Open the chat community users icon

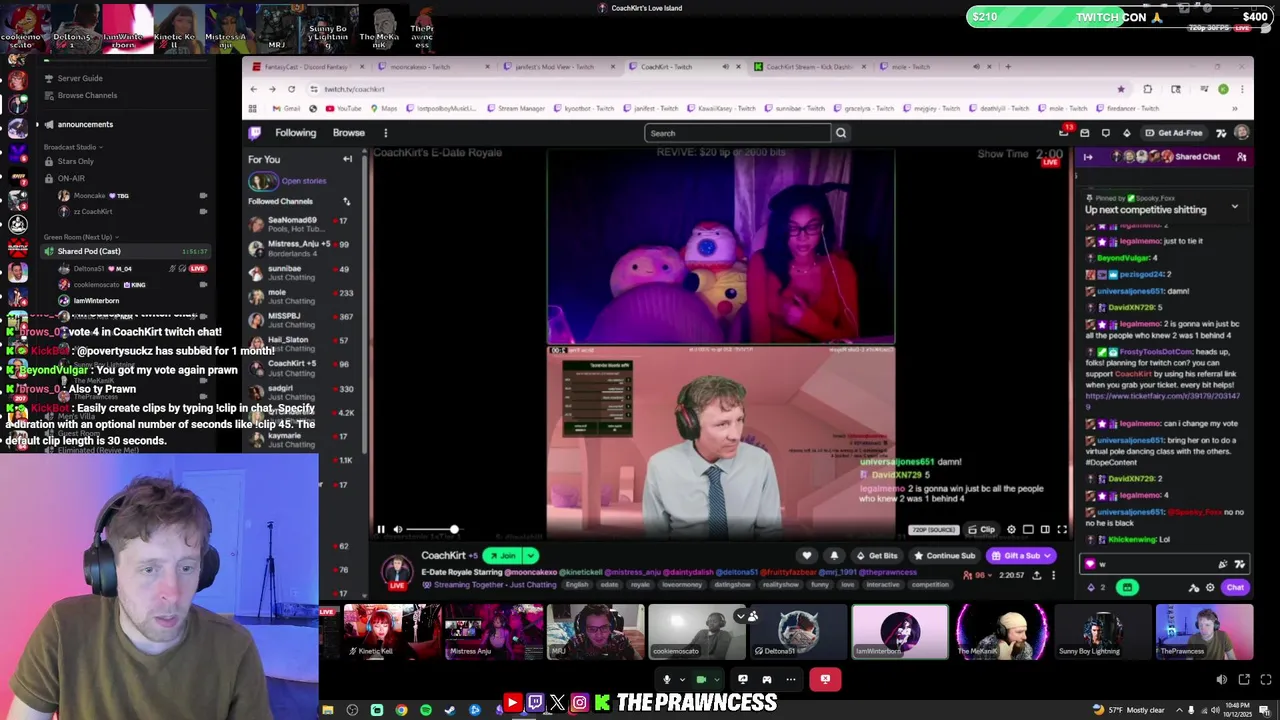(x=1241, y=157)
